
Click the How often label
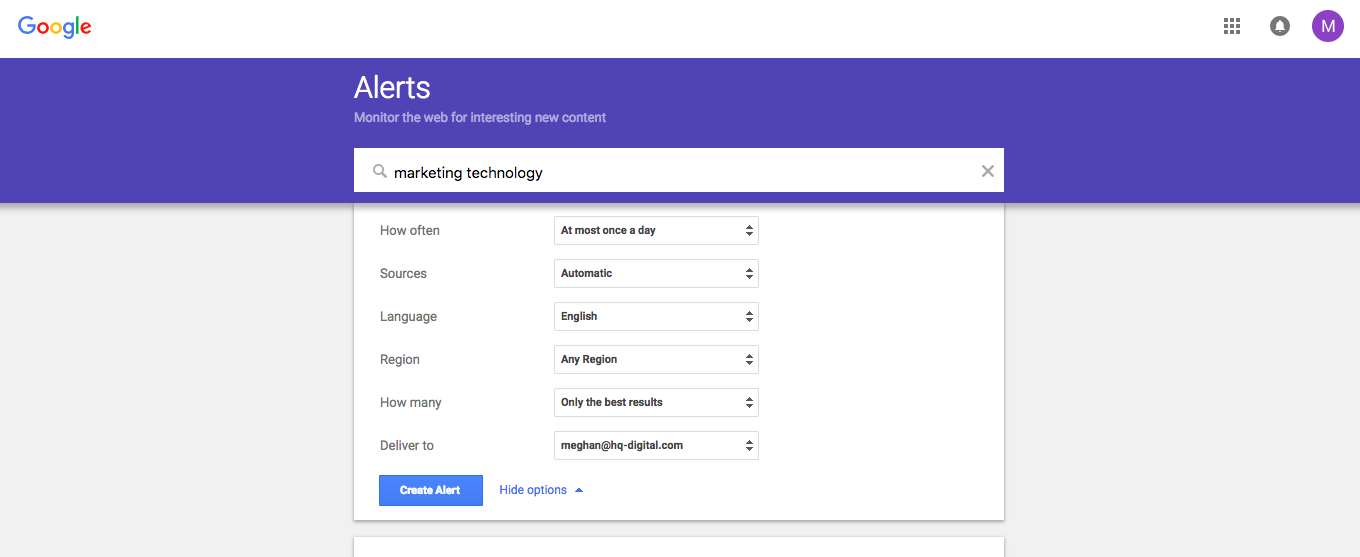(x=410, y=230)
